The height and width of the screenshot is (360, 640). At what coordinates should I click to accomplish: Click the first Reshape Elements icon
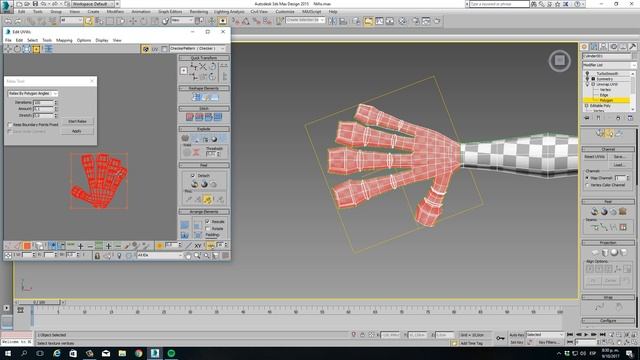coord(196,97)
